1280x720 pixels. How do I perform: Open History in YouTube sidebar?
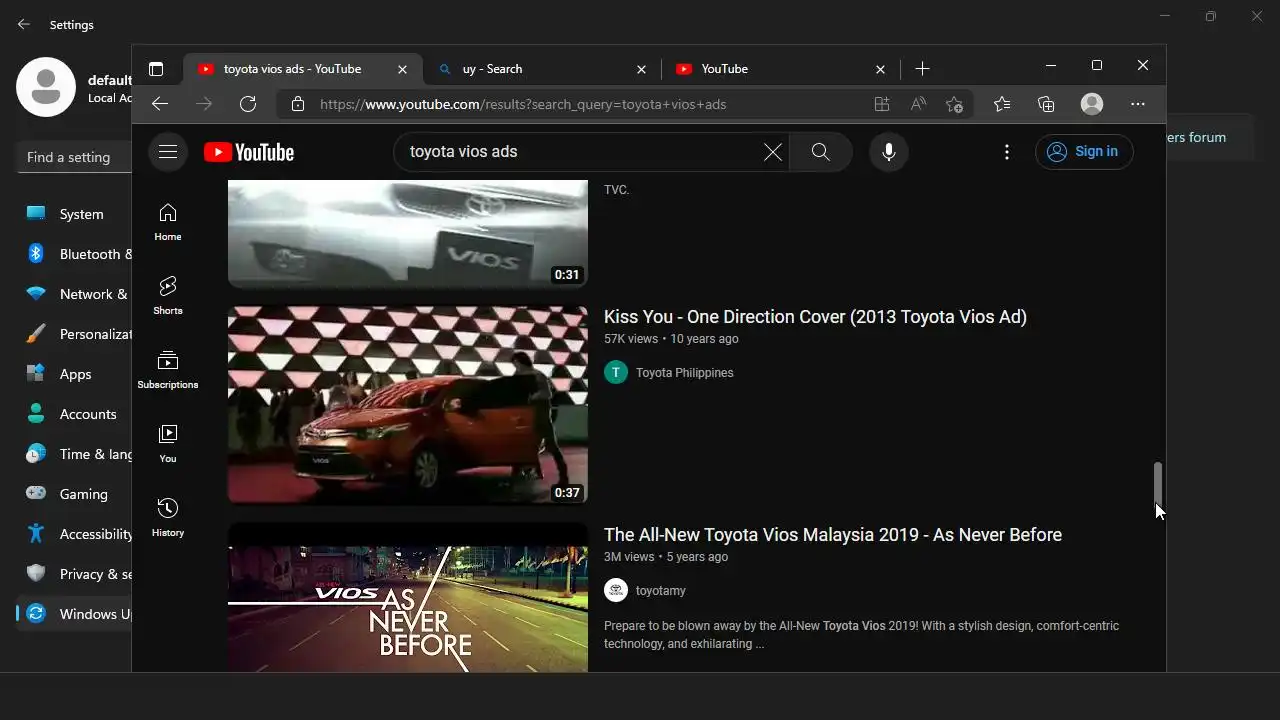point(168,518)
